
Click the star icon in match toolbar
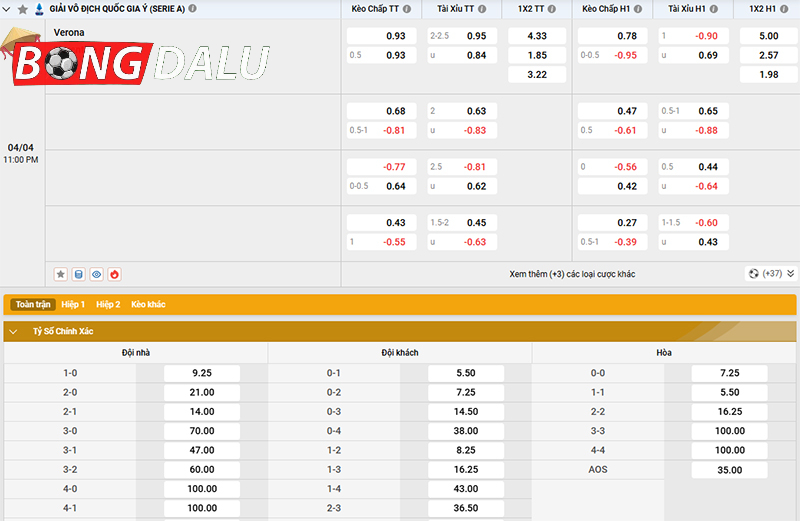point(61,273)
